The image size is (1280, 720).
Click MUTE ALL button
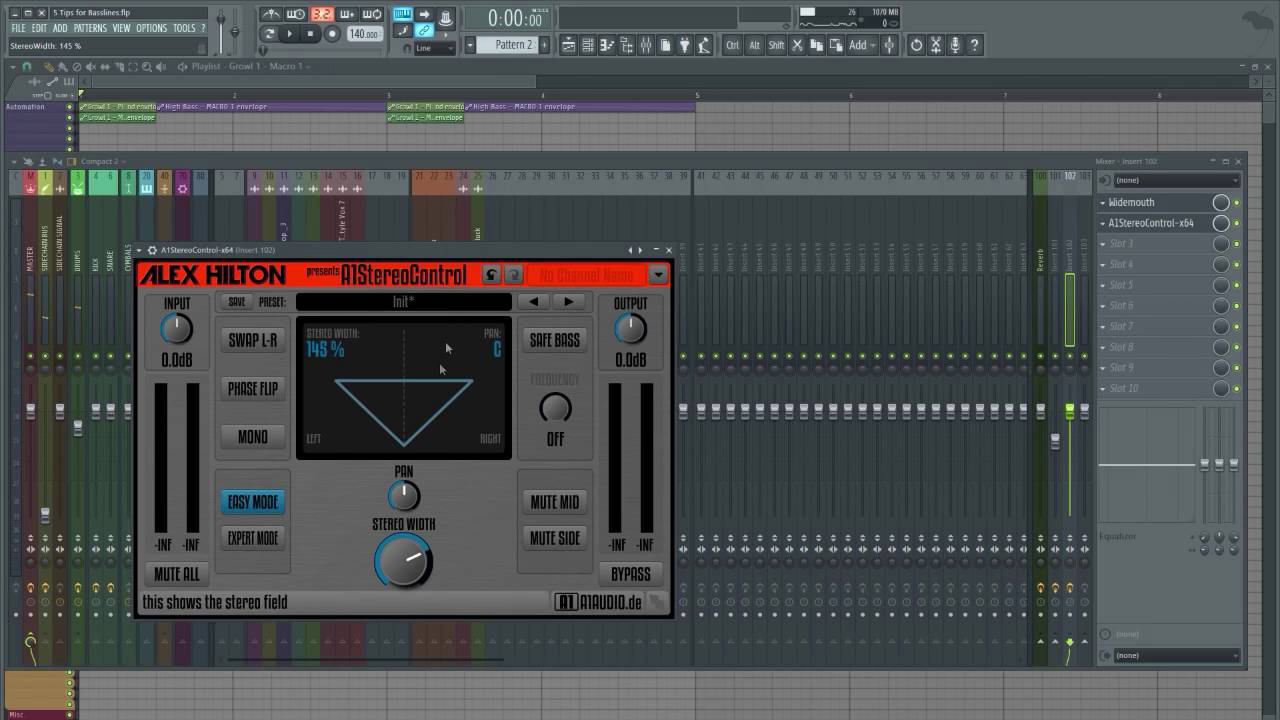pos(177,574)
